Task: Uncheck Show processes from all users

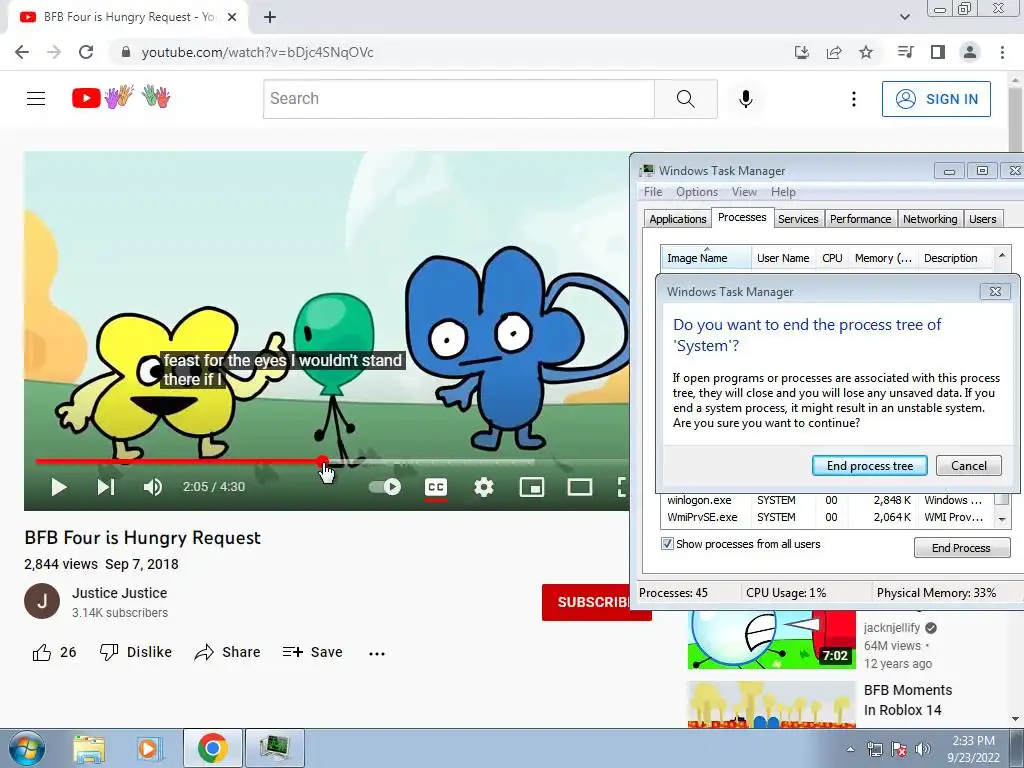Action: coord(667,544)
